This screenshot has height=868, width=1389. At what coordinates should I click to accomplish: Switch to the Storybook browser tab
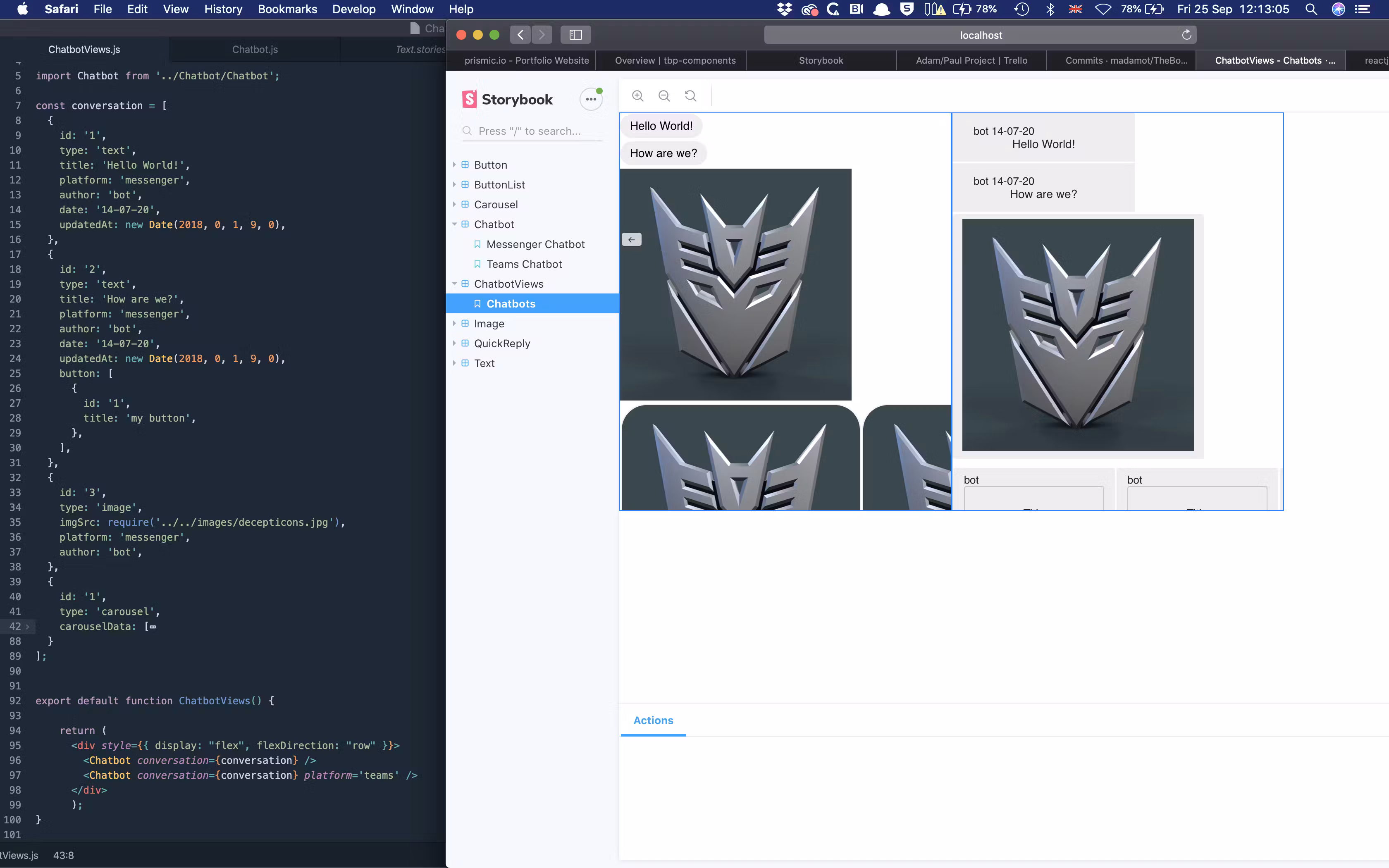point(821,60)
